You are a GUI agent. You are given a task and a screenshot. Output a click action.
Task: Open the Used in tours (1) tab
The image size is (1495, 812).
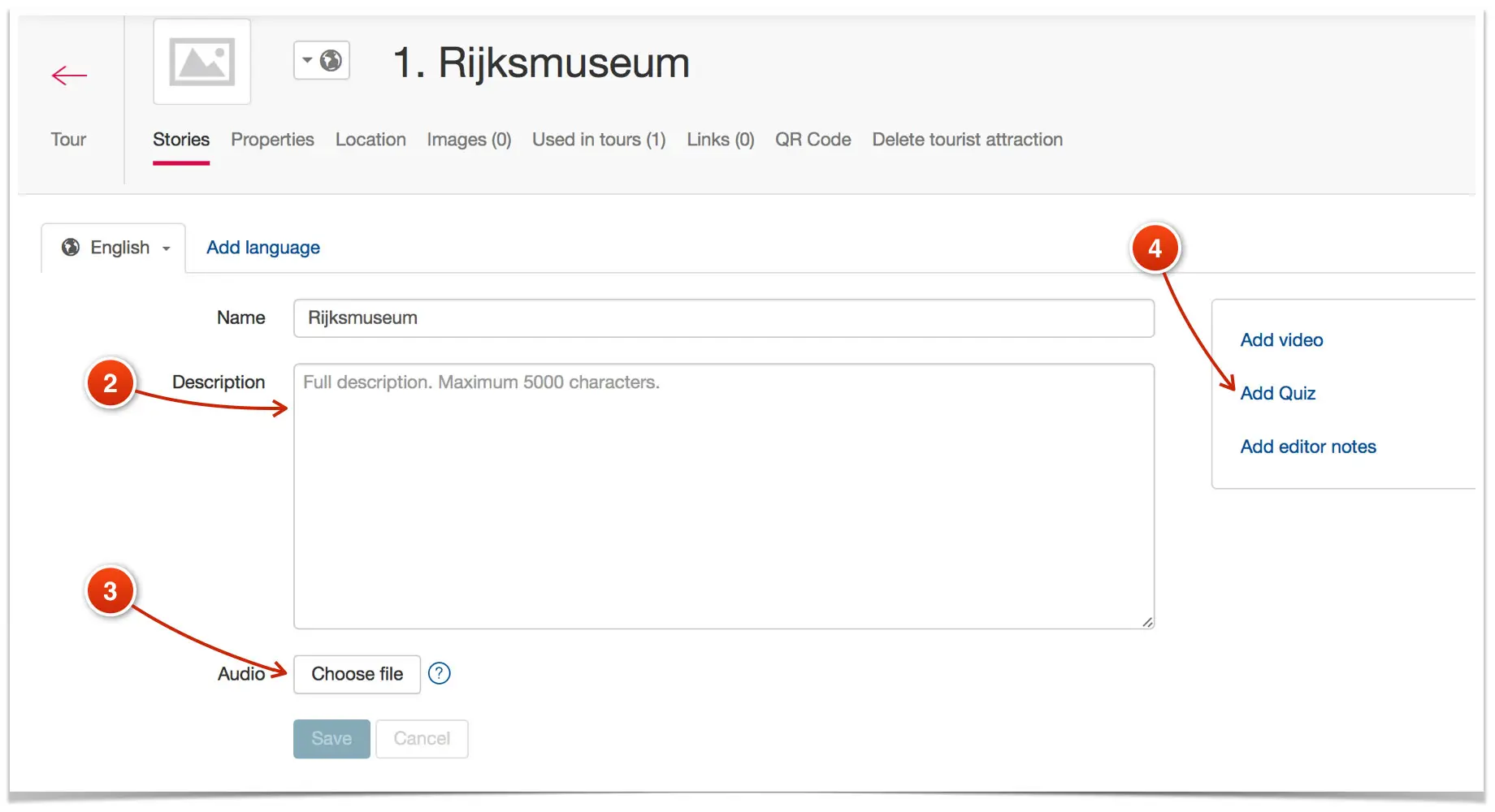[599, 140]
